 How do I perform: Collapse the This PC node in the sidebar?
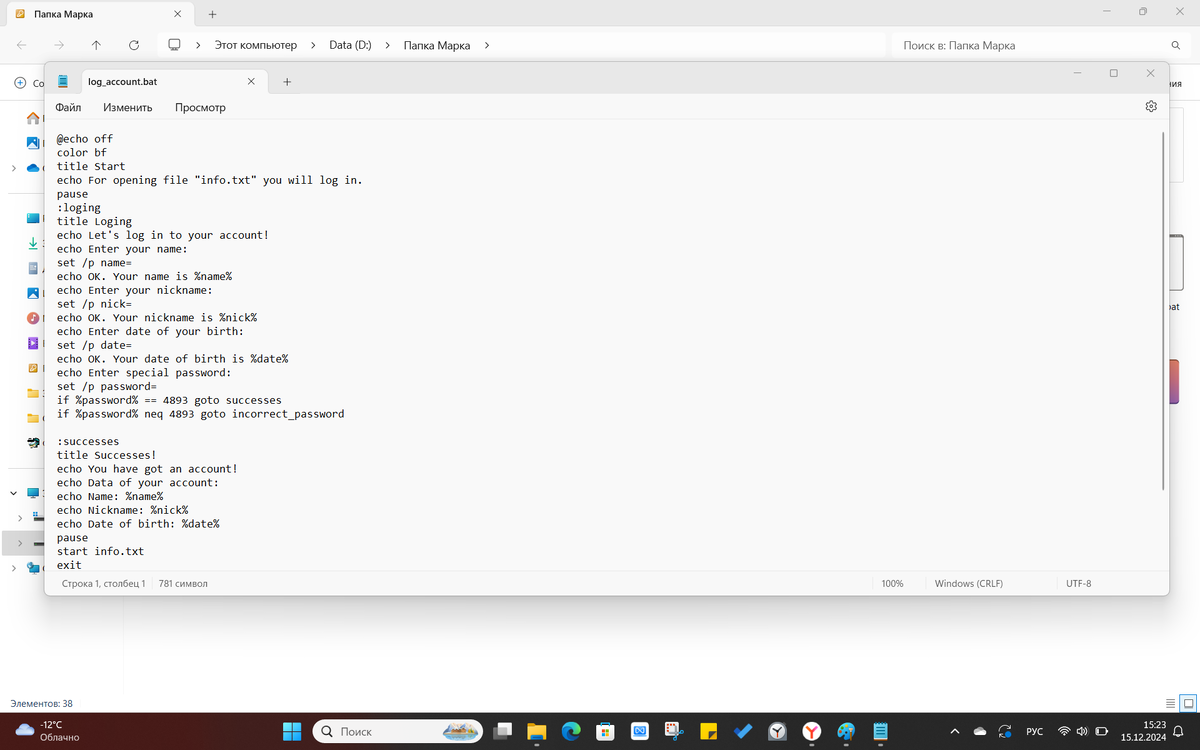point(13,492)
